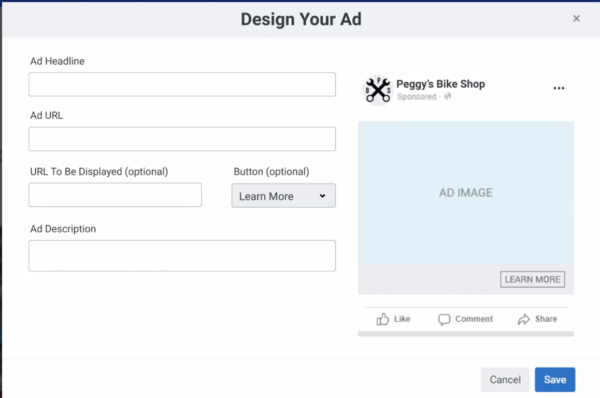Select the URL To Be Displayed field
Viewport: 600px width, 398px height.
[115, 195]
